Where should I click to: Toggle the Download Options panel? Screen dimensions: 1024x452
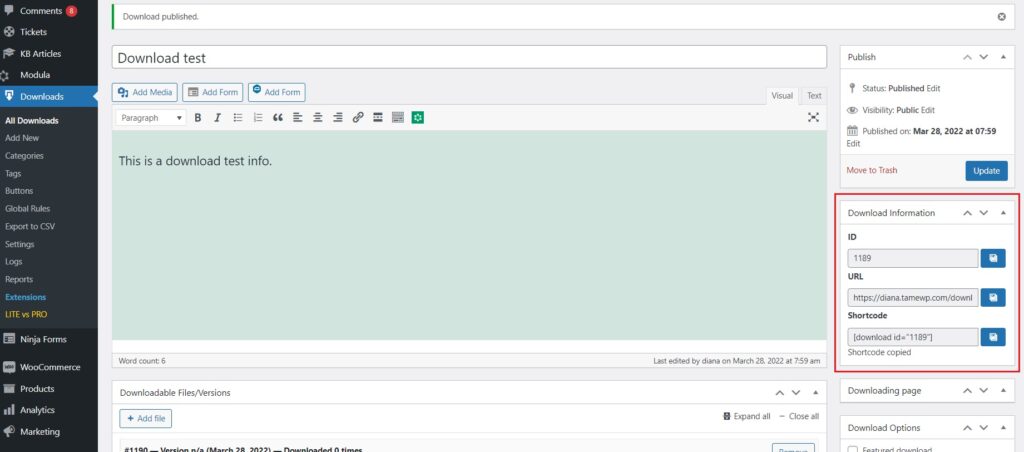coord(1003,428)
